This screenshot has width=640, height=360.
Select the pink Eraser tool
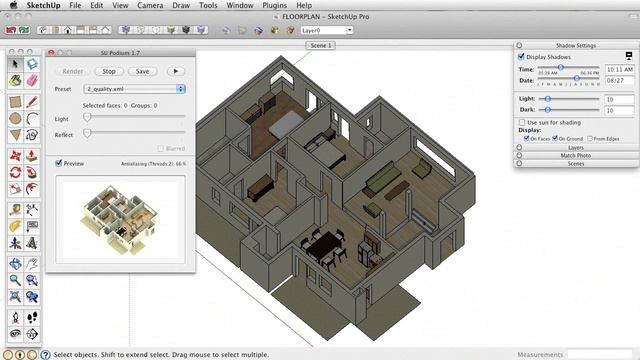[32, 80]
